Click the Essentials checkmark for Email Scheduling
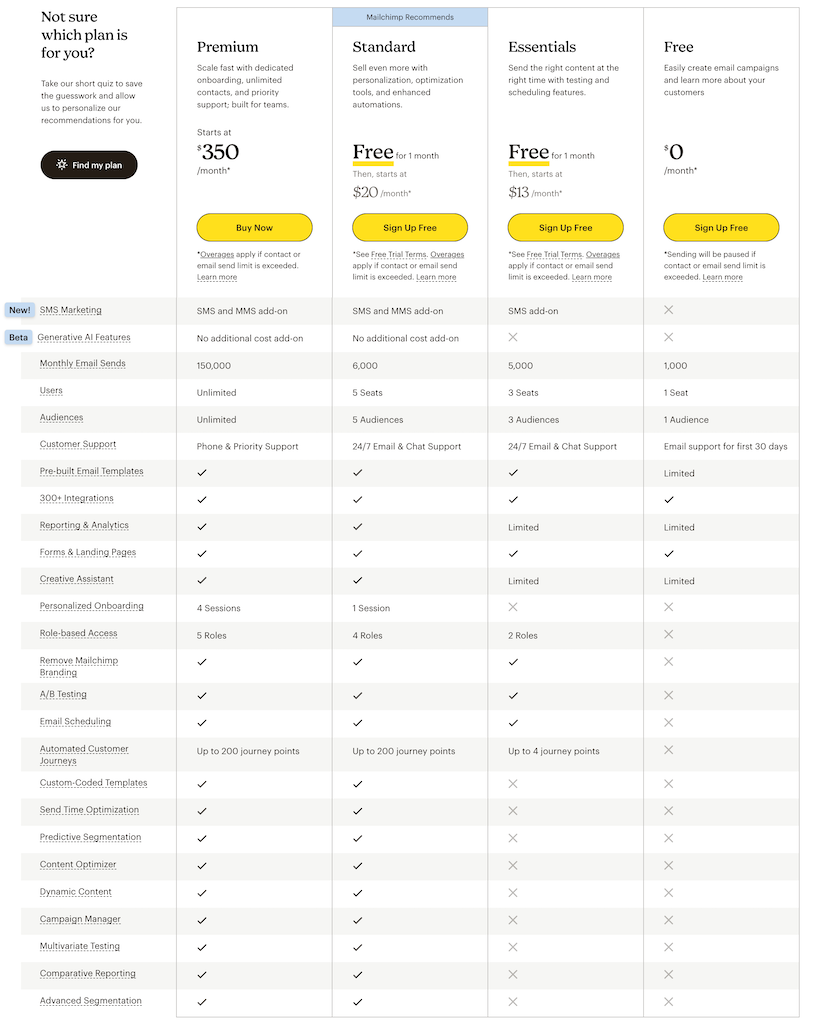This screenshot has height=1024, width=820. 512,721
